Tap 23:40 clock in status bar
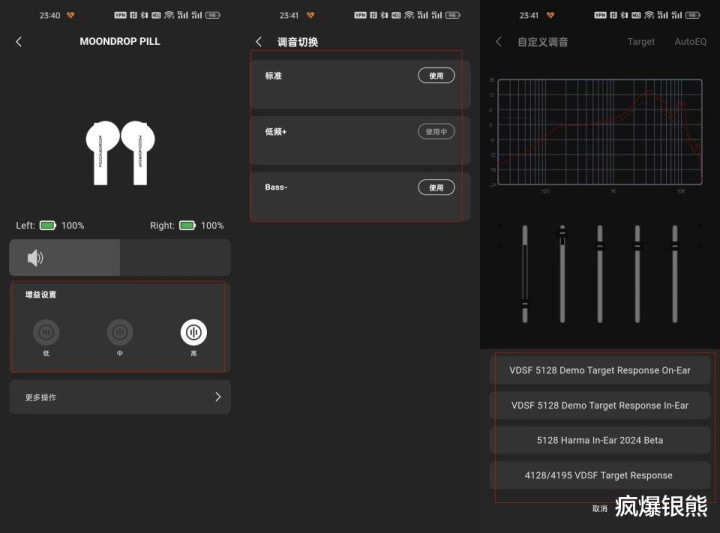Image resolution: width=720 pixels, height=533 pixels. 50,15
